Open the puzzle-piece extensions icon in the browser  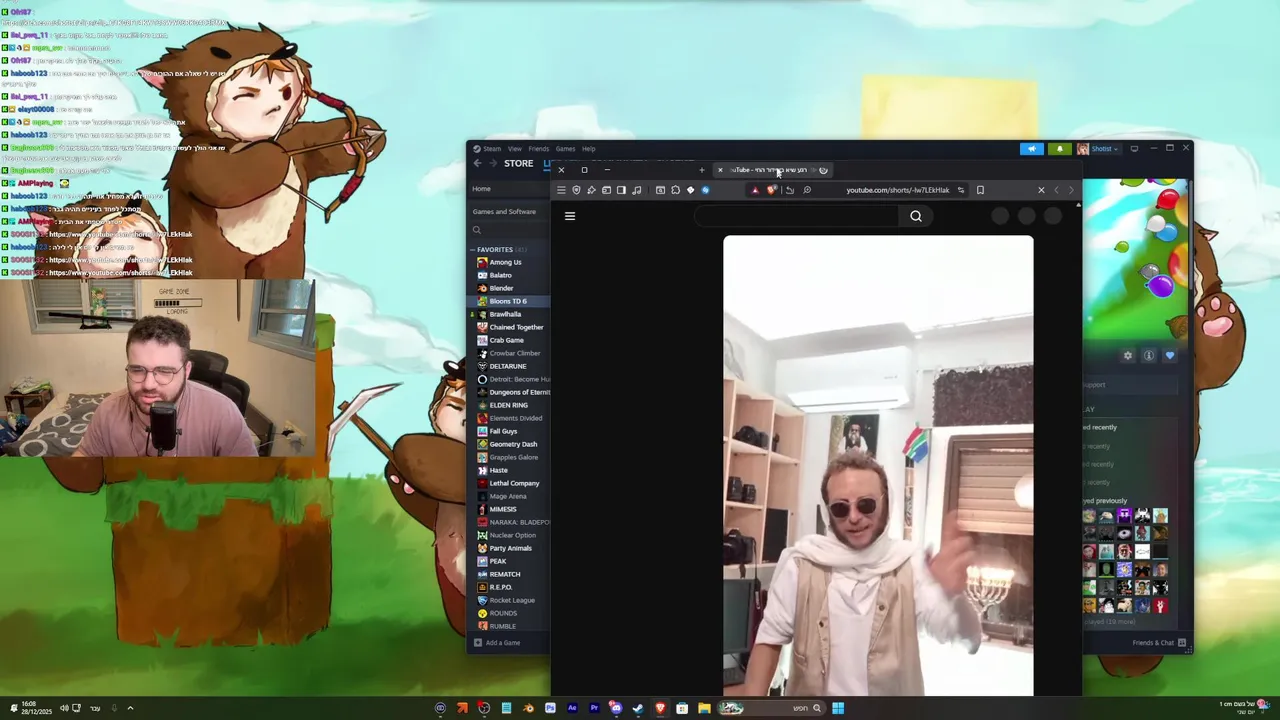click(x=675, y=190)
